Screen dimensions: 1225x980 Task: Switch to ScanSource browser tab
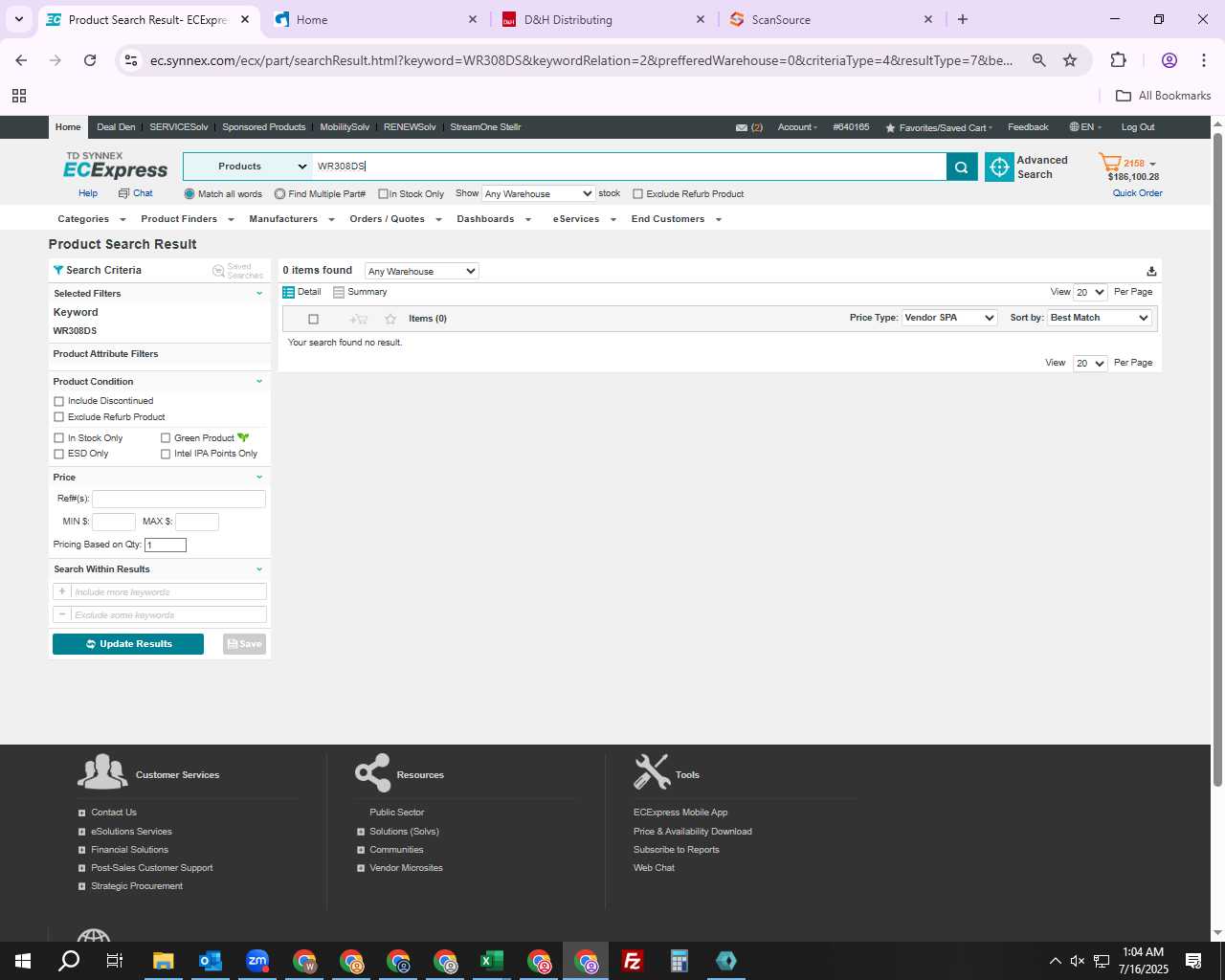click(x=831, y=19)
